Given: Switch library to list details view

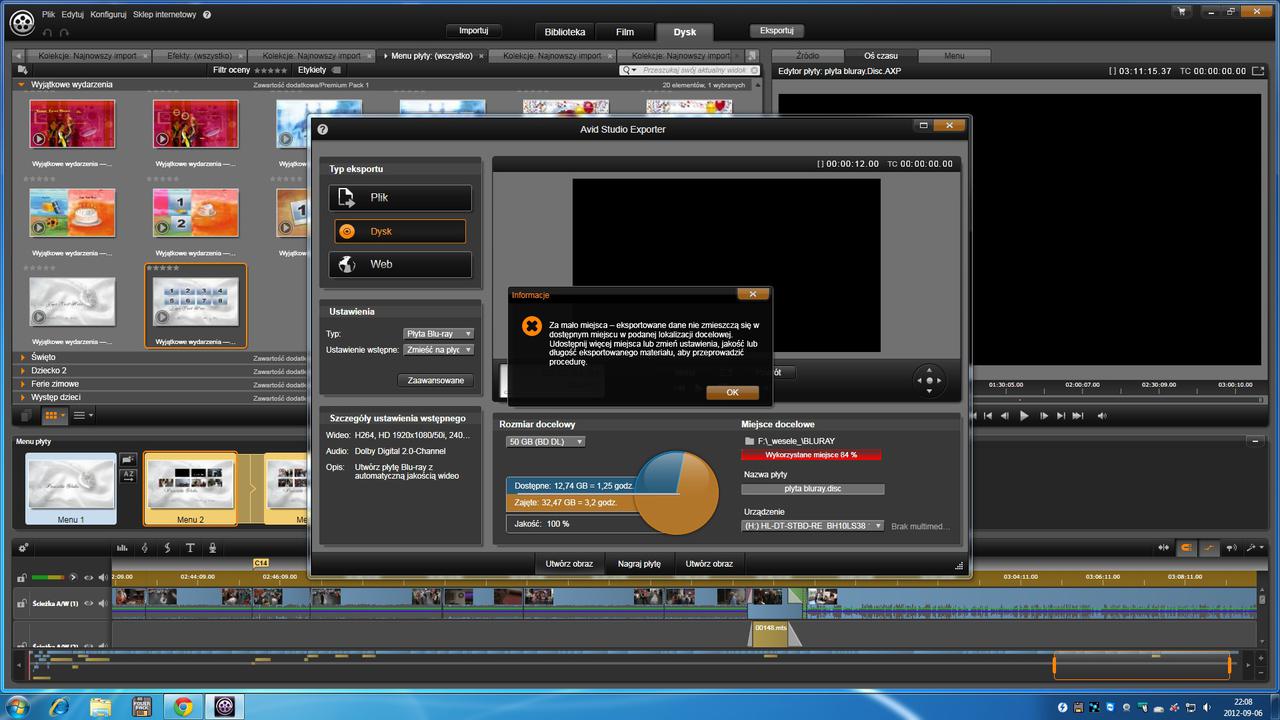Looking at the screenshot, I should coord(83,415).
